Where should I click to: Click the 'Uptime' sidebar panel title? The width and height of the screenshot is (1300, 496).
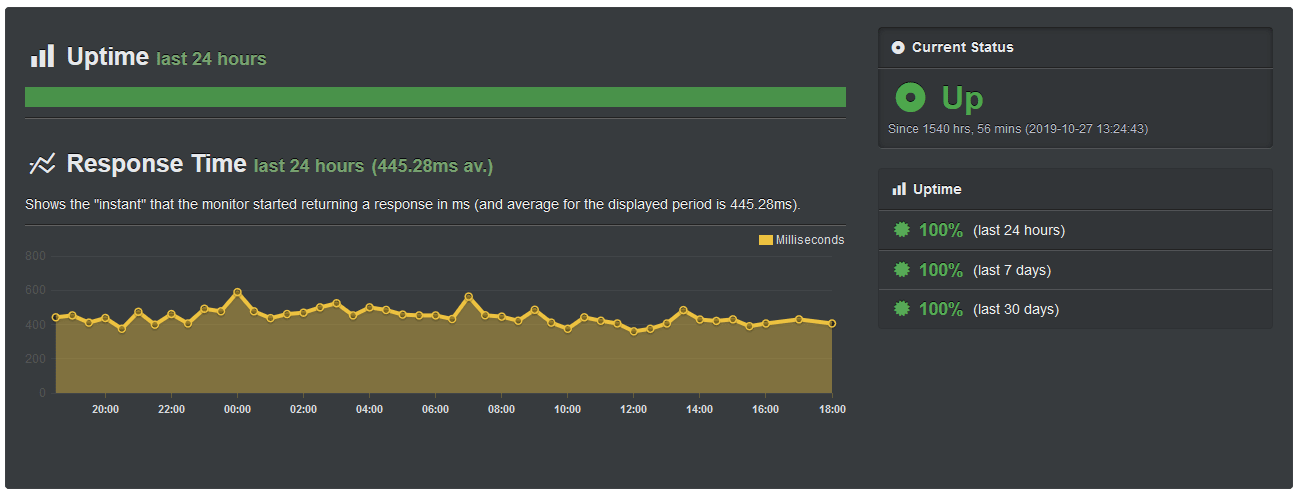pos(937,189)
